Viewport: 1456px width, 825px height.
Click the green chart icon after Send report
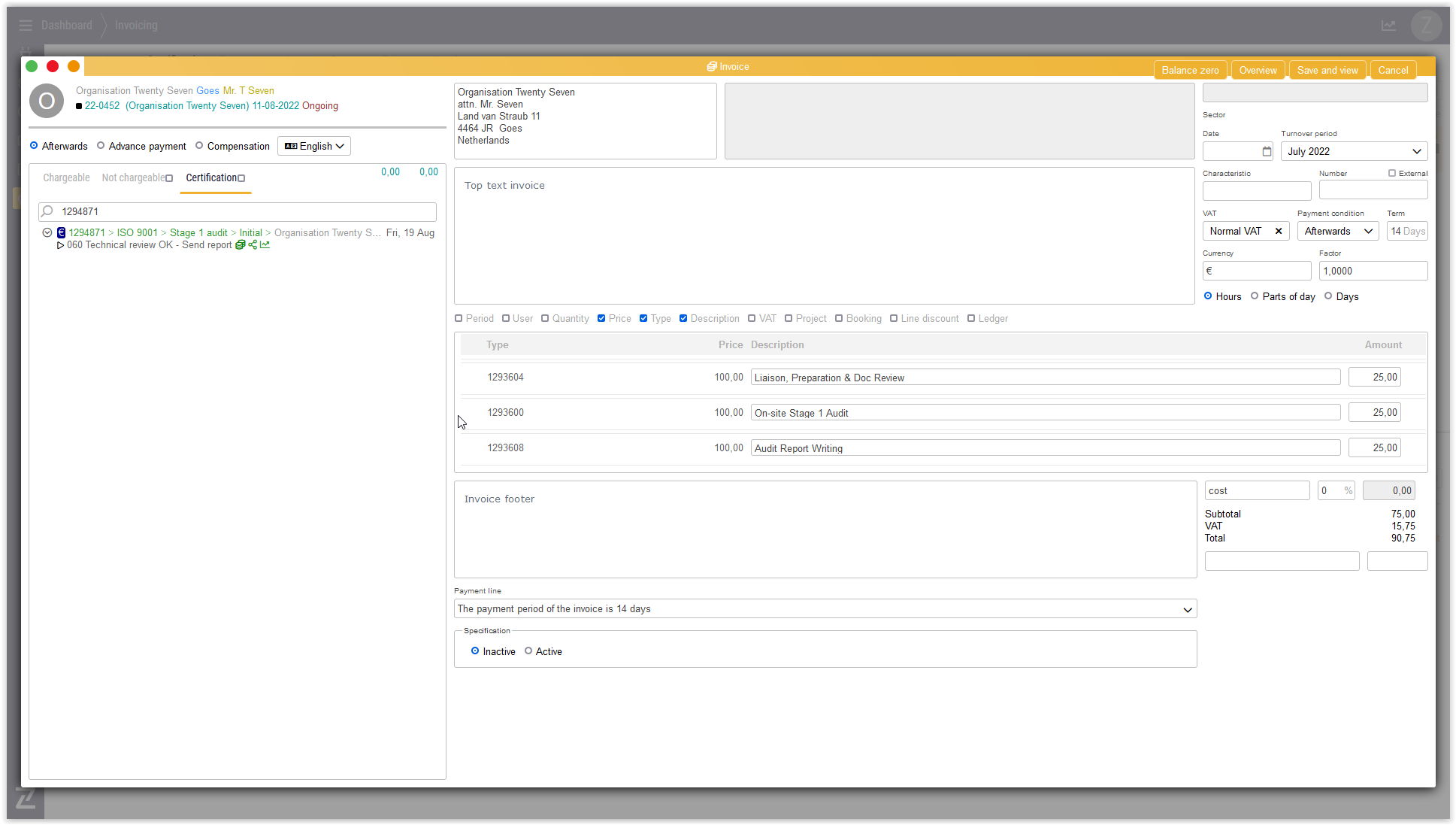click(265, 245)
